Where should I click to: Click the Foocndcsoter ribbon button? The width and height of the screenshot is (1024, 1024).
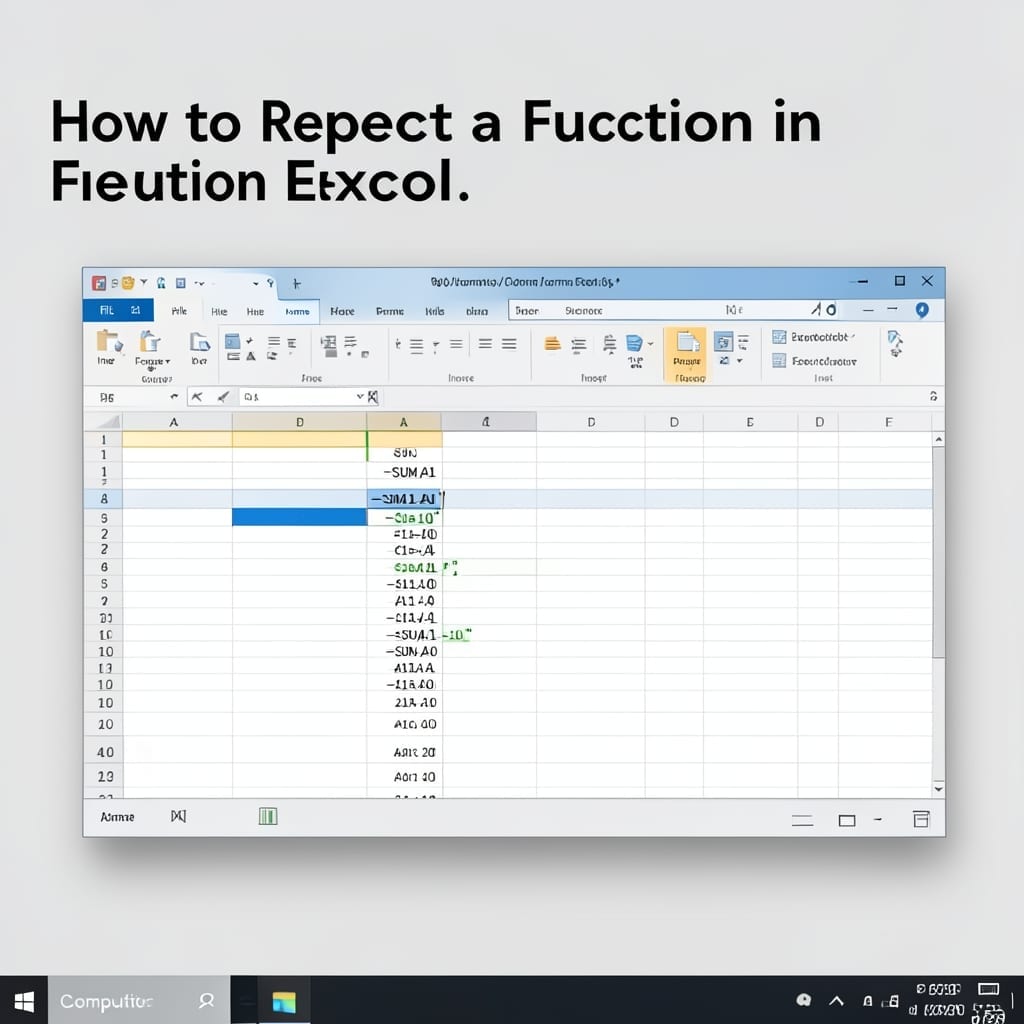click(x=814, y=360)
